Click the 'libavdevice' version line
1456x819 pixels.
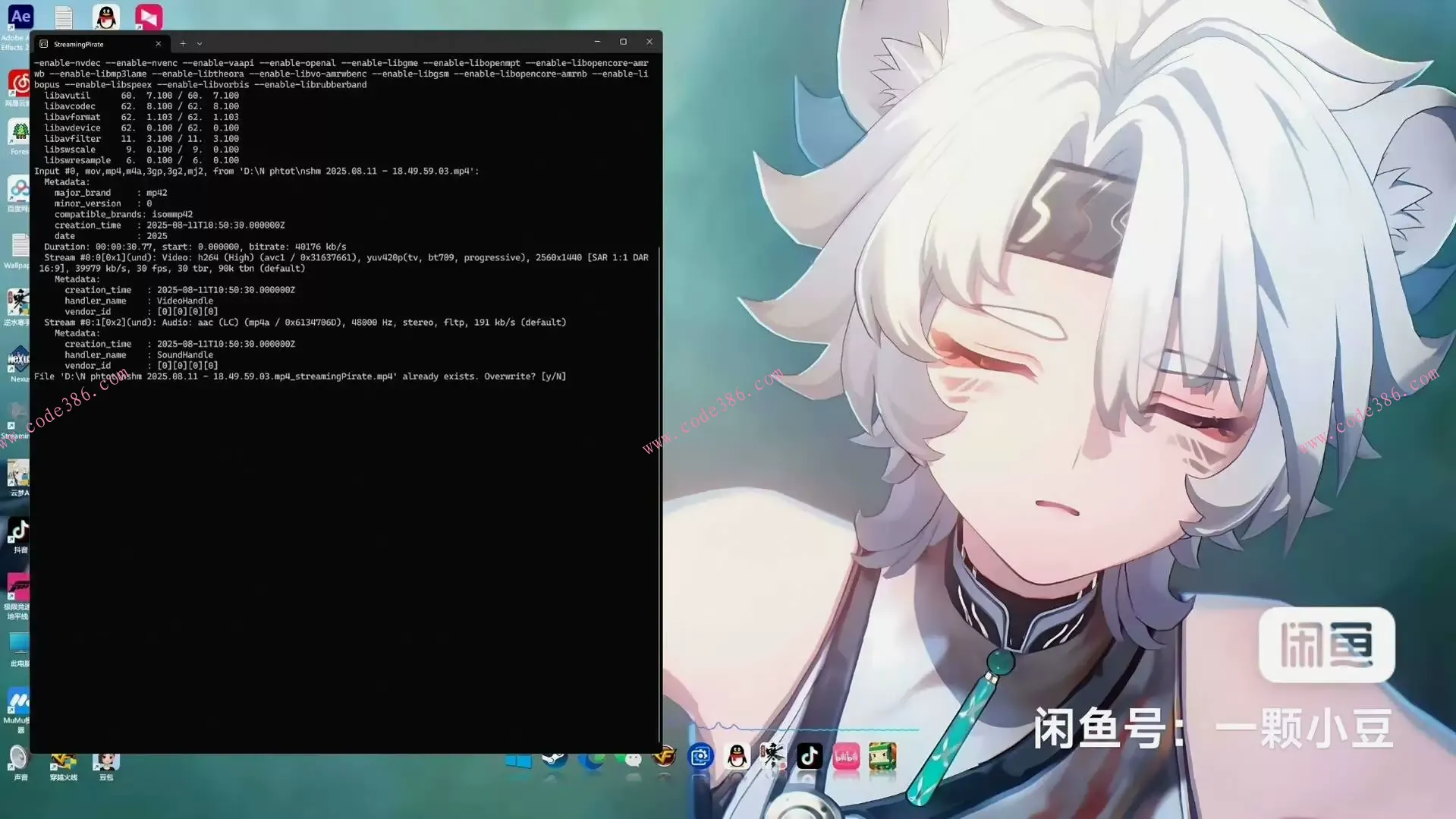coord(141,128)
